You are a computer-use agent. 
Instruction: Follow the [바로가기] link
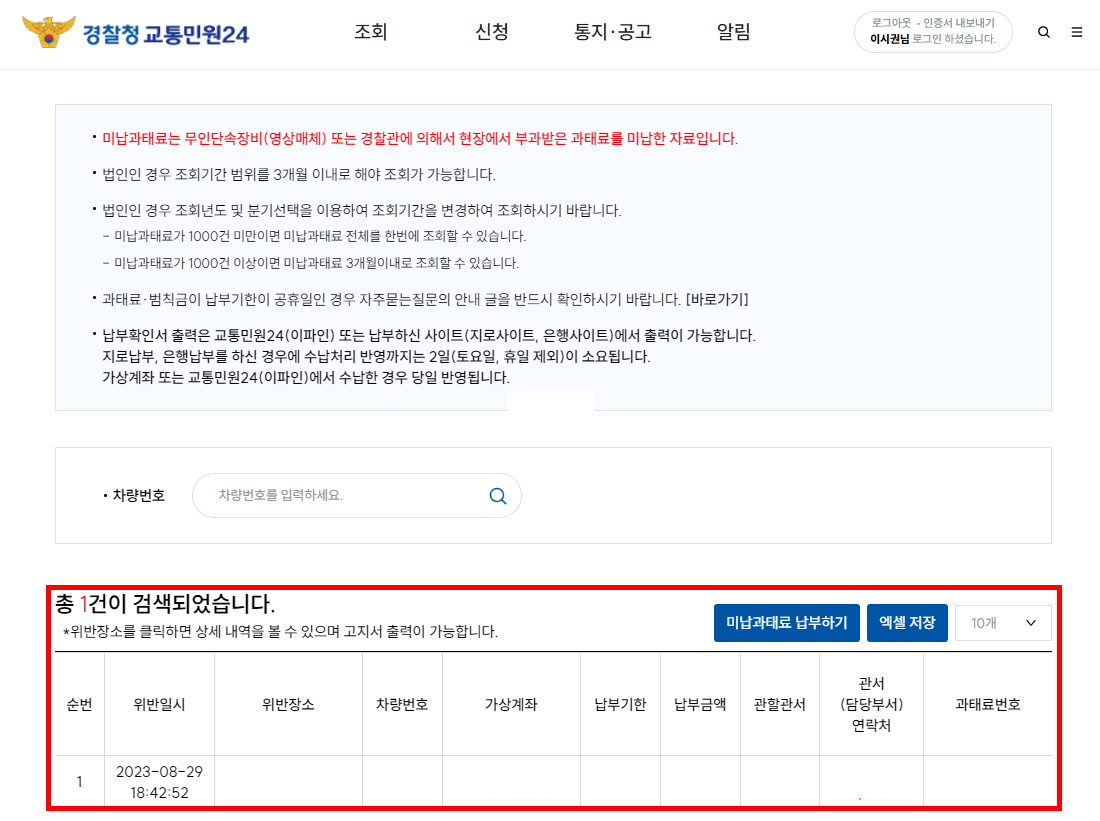click(x=717, y=300)
